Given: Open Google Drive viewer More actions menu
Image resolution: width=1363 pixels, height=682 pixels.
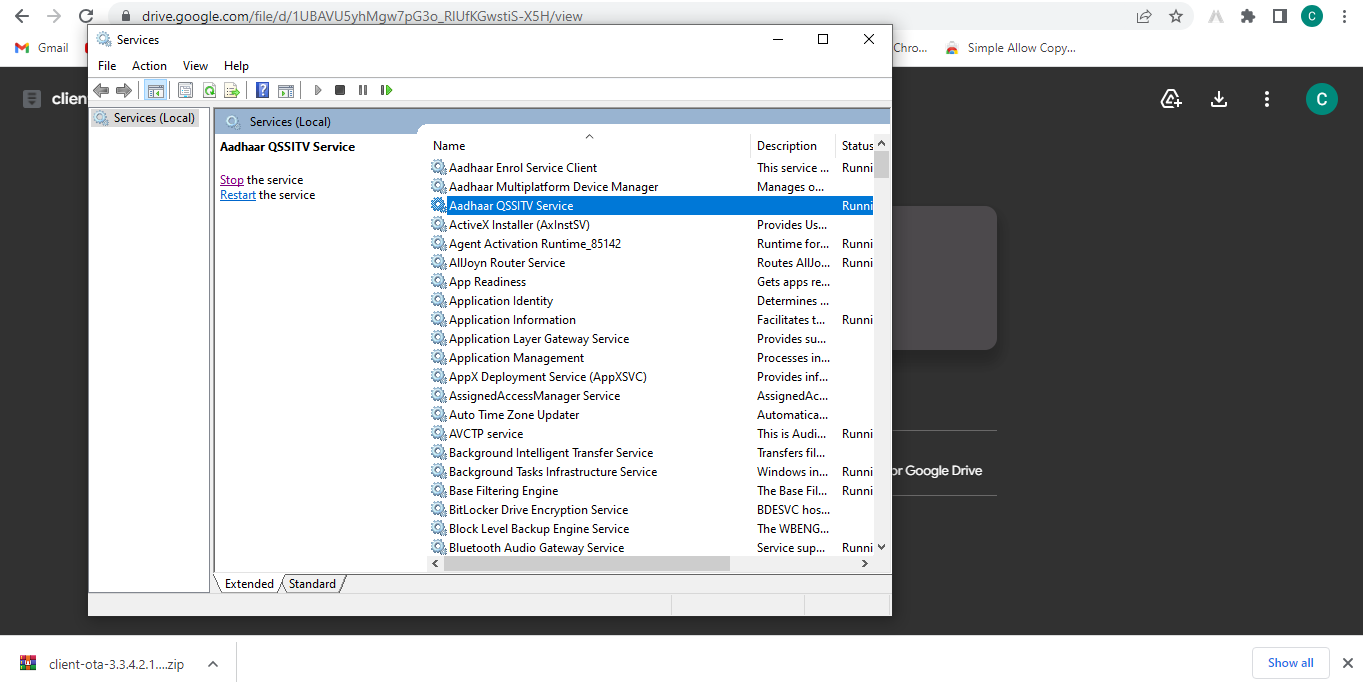Looking at the screenshot, I should 1267,99.
